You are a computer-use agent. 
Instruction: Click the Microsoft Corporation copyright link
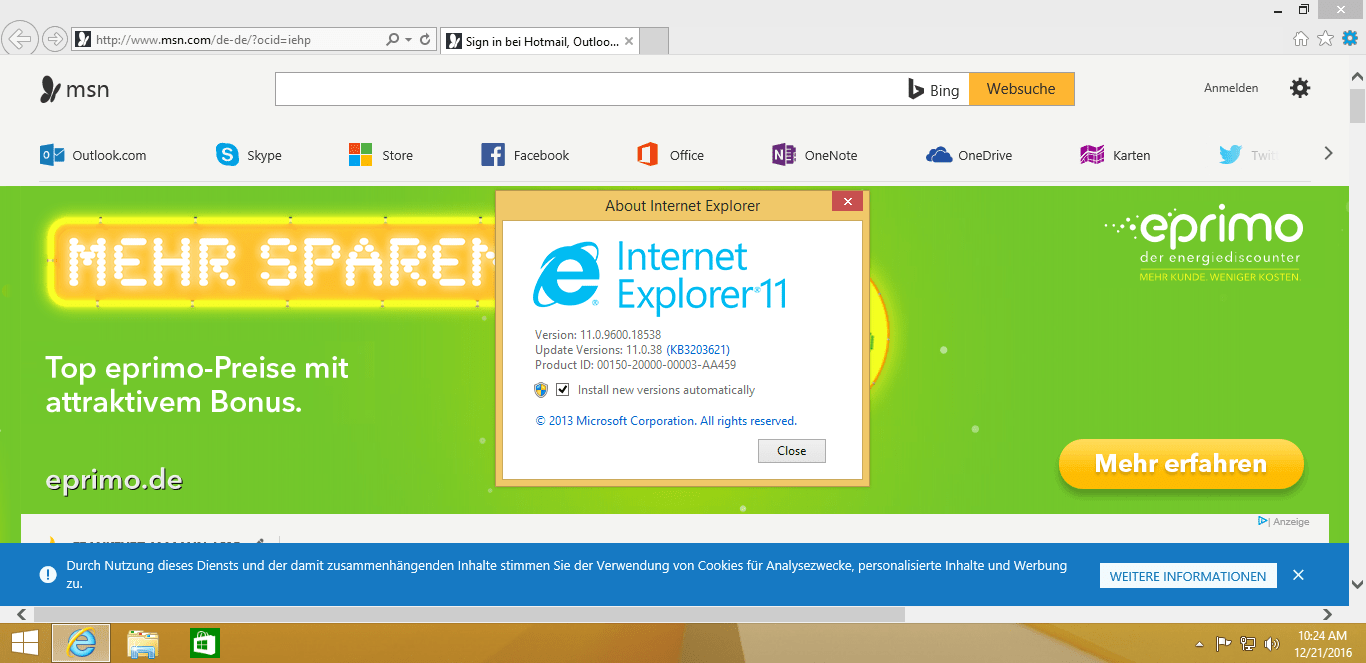tap(666, 421)
